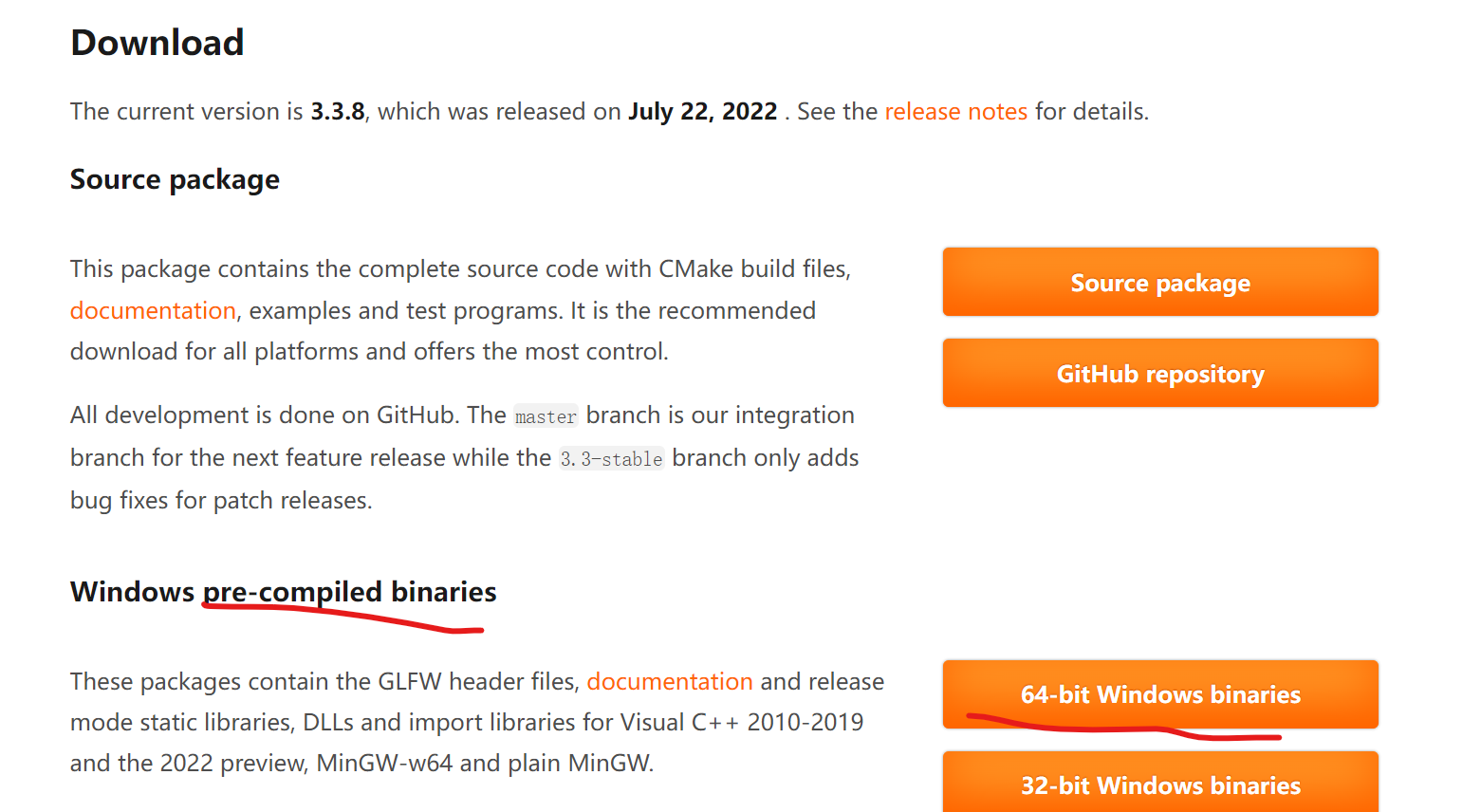The height and width of the screenshot is (812, 1481).
Task: Click the orange Source package button
Action: point(1159,283)
